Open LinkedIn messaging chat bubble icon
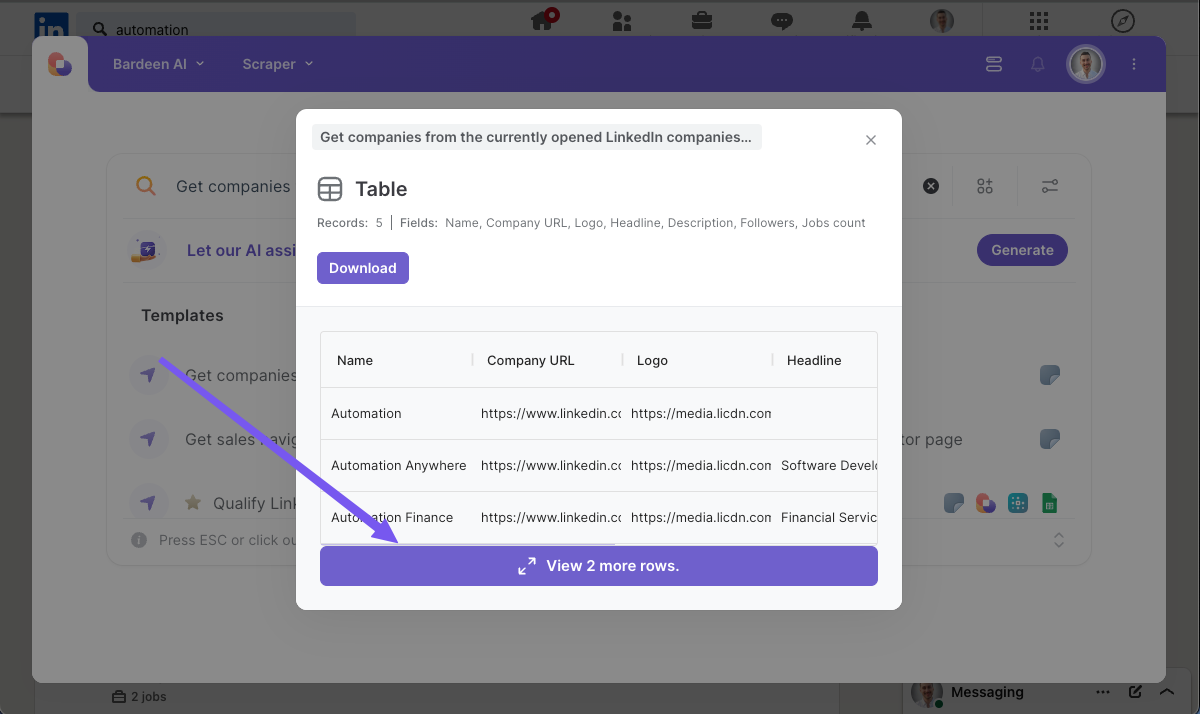 (782, 20)
